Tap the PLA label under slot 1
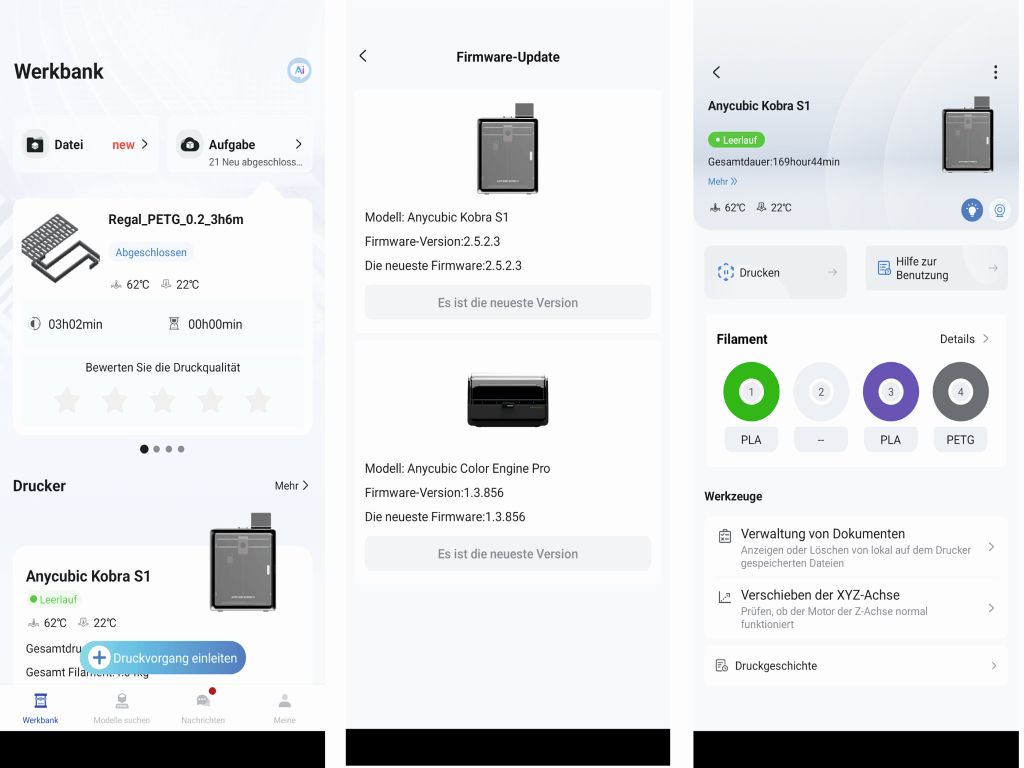Viewport: 1024px width, 768px height. 751,440
